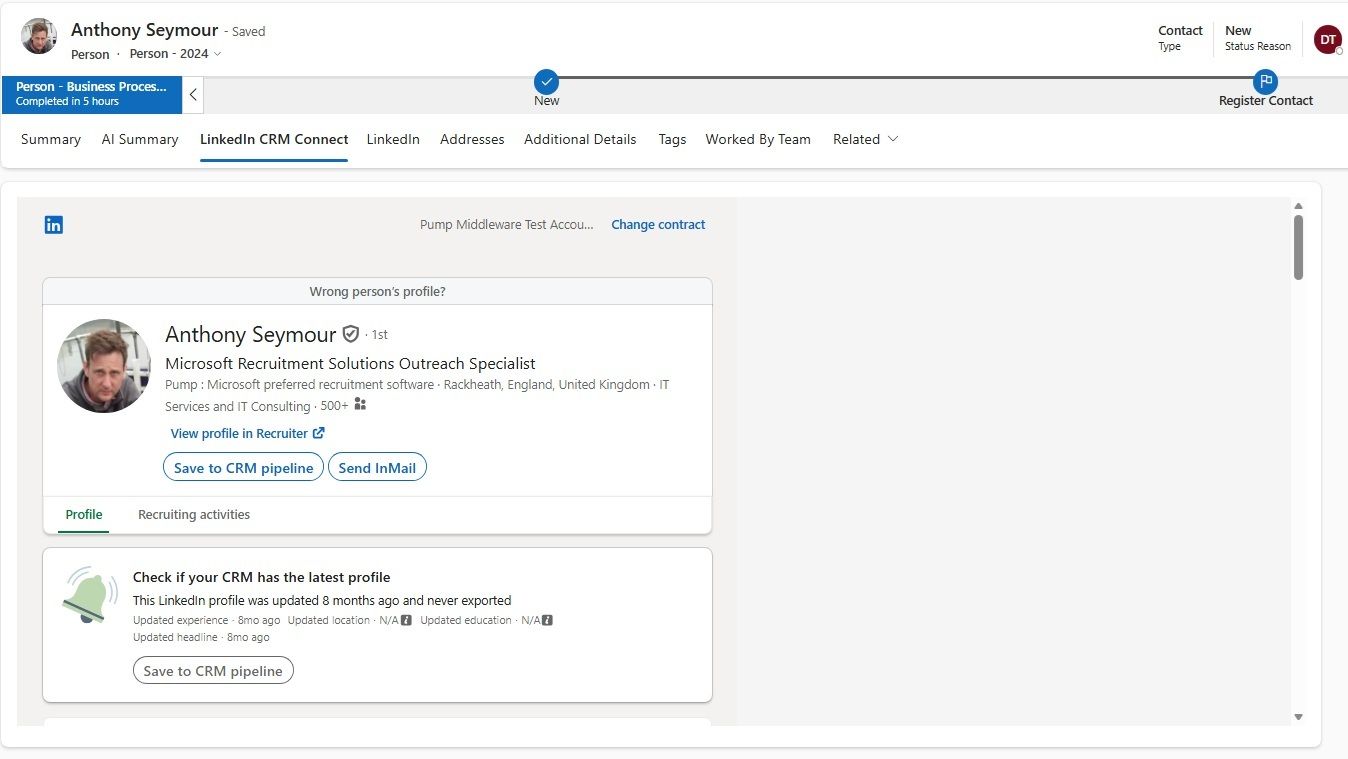Open the Person - 2024 form selector dropdown
This screenshot has width=1348, height=759.
point(176,54)
